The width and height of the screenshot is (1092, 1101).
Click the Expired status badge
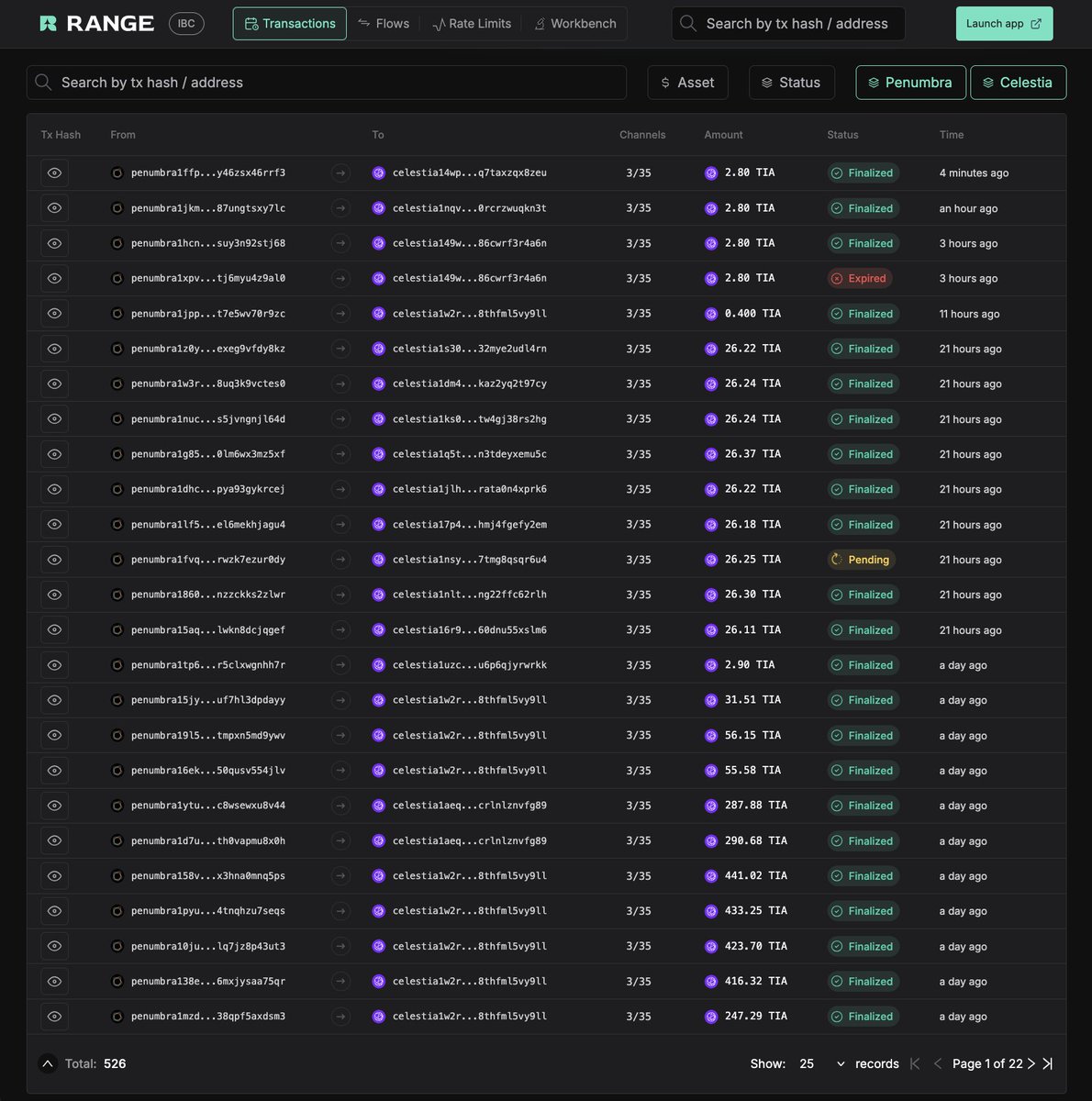860,278
